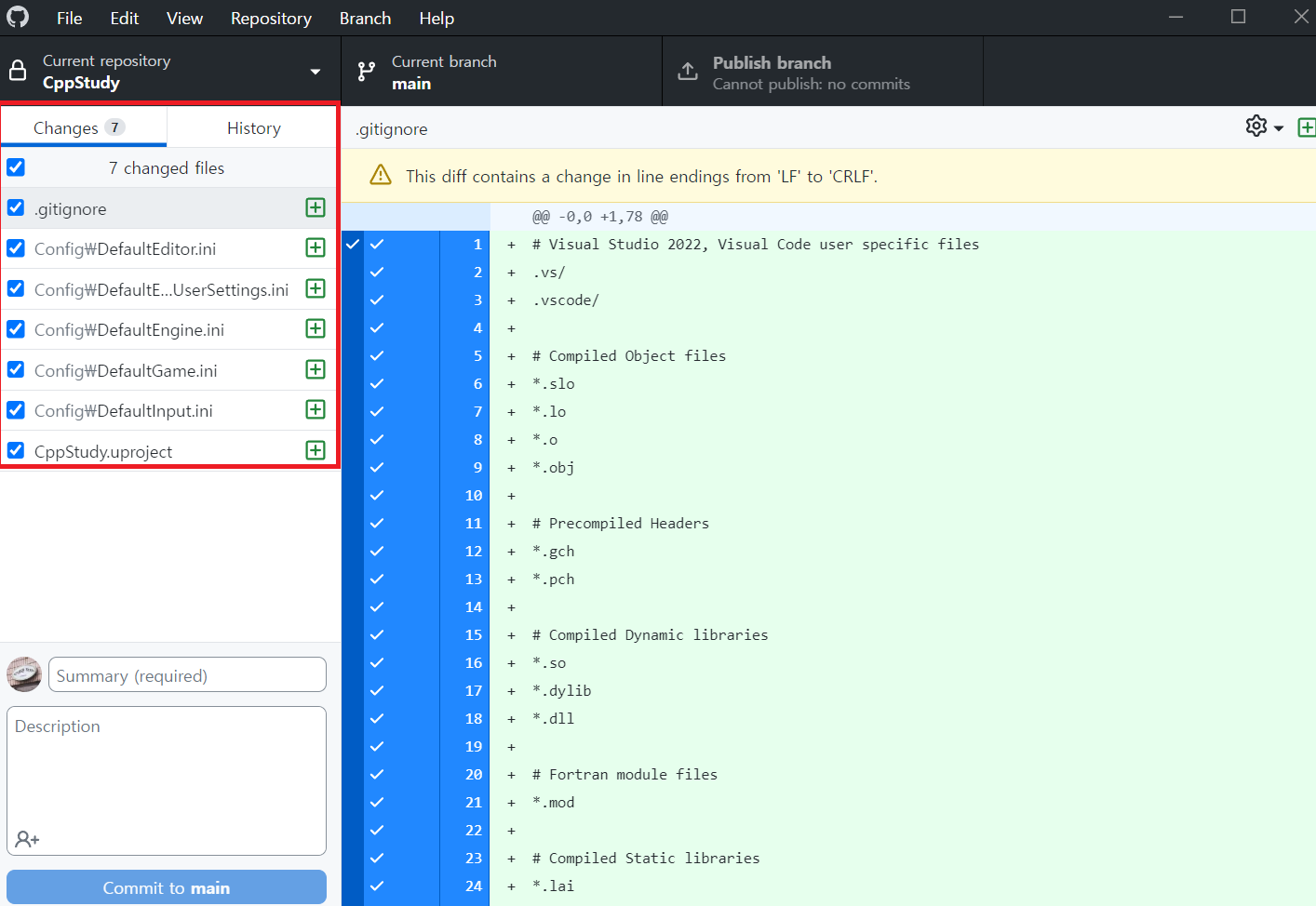Image resolution: width=1316 pixels, height=906 pixels.
Task: Open the Edit menu
Action: tap(124, 19)
